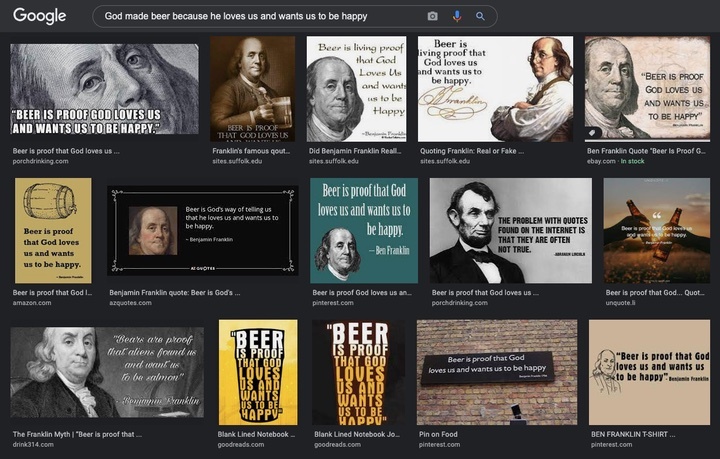Open Google logo homepage link

click(x=39, y=16)
